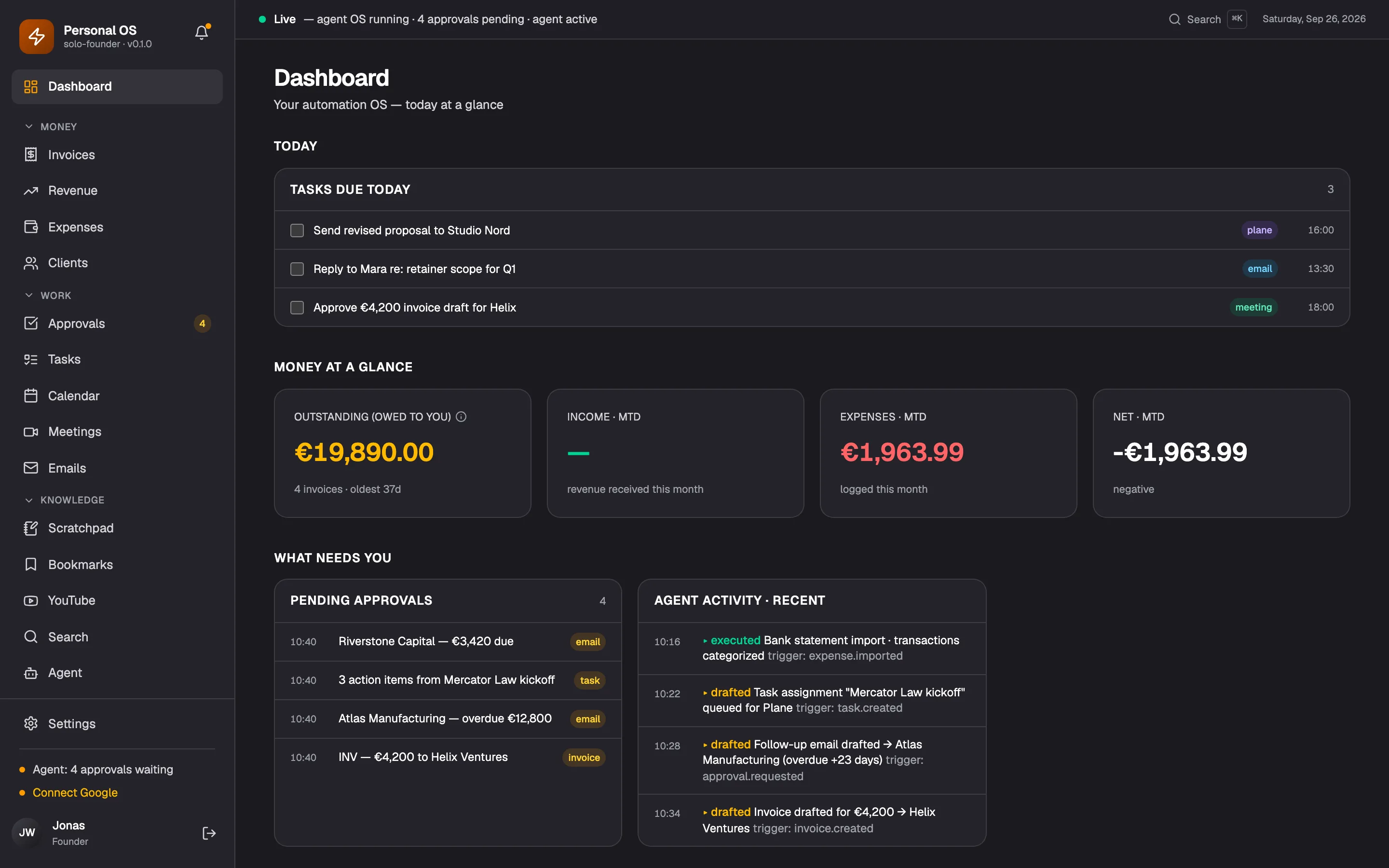Collapse the MONEY sidebar section
Screen dimensions: 1389x868
[51, 126]
